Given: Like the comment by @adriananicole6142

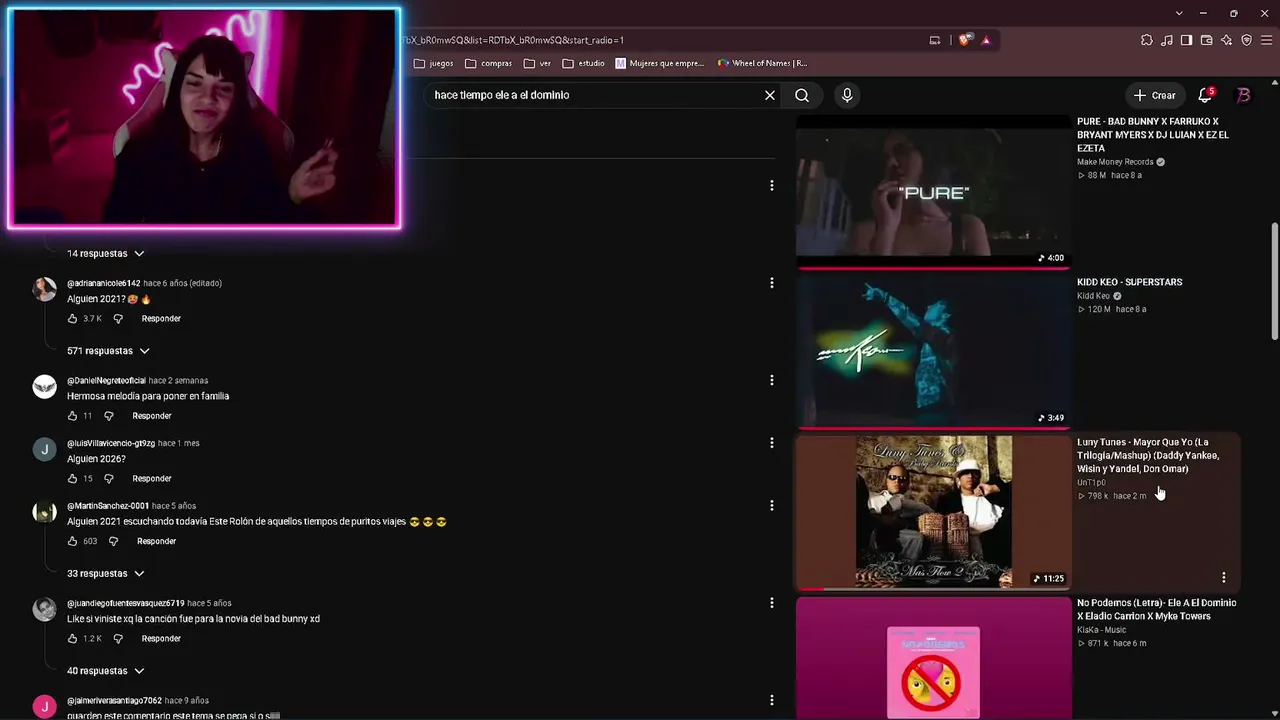Looking at the screenshot, I should [72, 319].
